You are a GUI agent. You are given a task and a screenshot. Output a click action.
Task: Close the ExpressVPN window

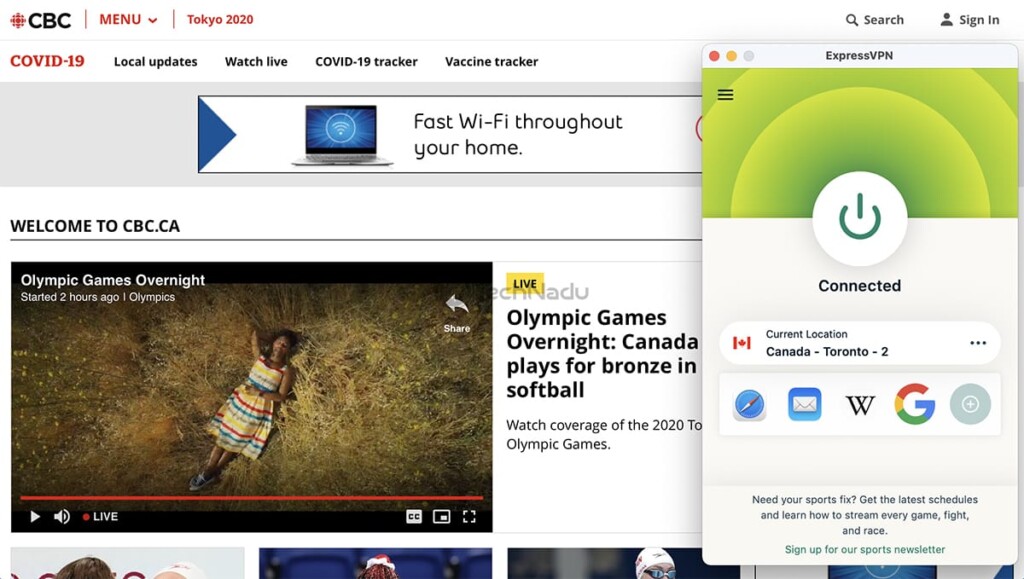click(x=714, y=56)
